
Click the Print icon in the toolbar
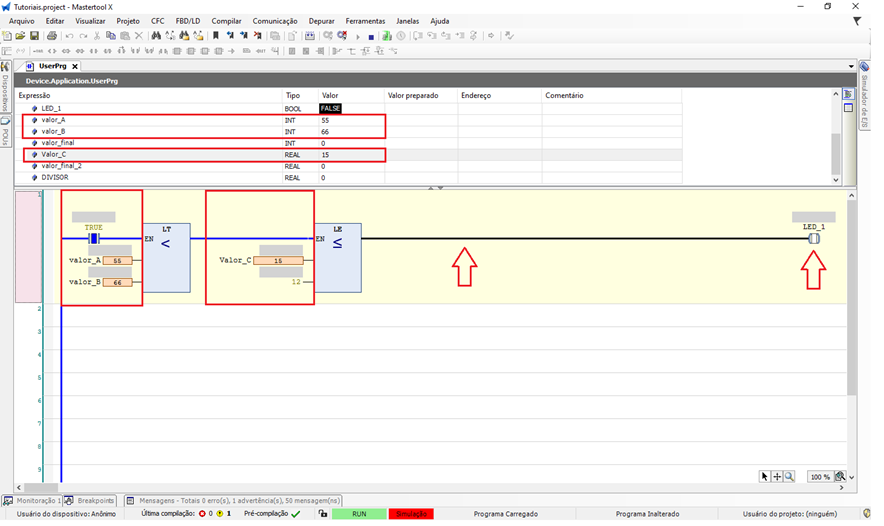(x=52, y=36)
